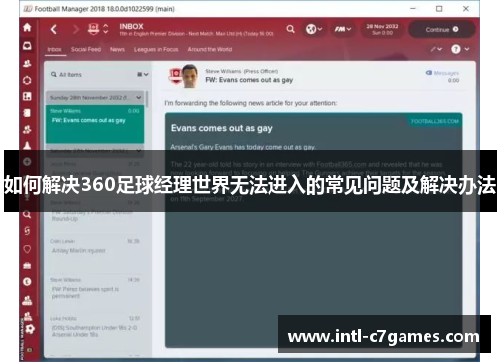Click the search magnifier in top bar

[290, 29]
